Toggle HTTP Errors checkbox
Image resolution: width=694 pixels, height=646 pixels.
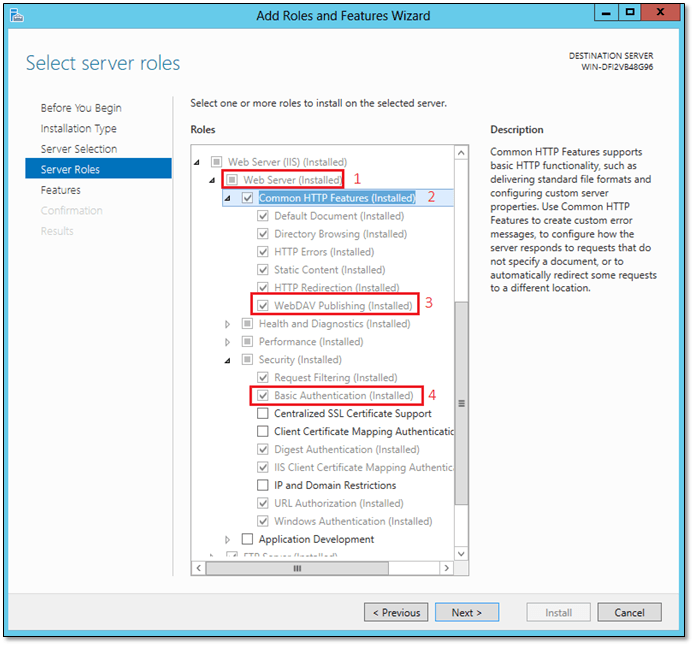263,252
